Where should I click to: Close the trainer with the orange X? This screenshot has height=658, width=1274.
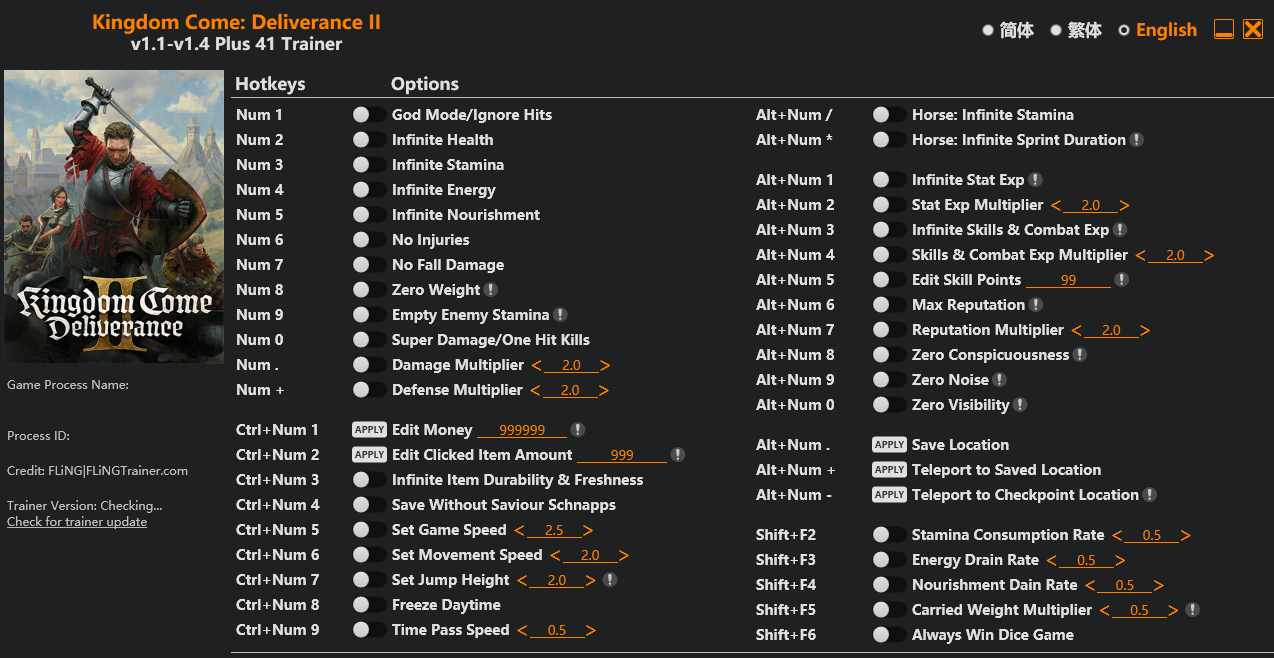tap(1253, 30)
